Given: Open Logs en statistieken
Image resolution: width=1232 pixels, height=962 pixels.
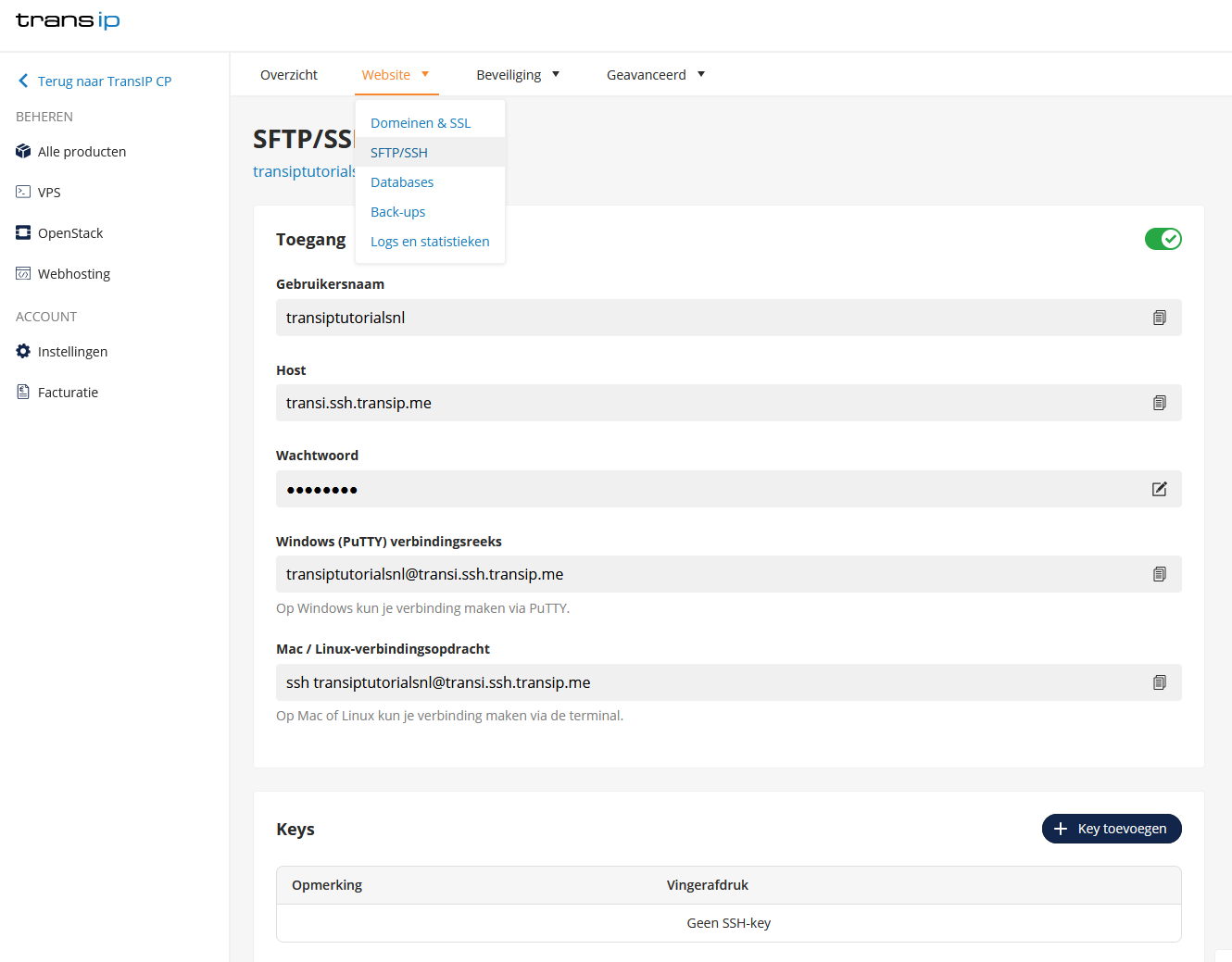Looking at the screenshot, I should (430, 241).
